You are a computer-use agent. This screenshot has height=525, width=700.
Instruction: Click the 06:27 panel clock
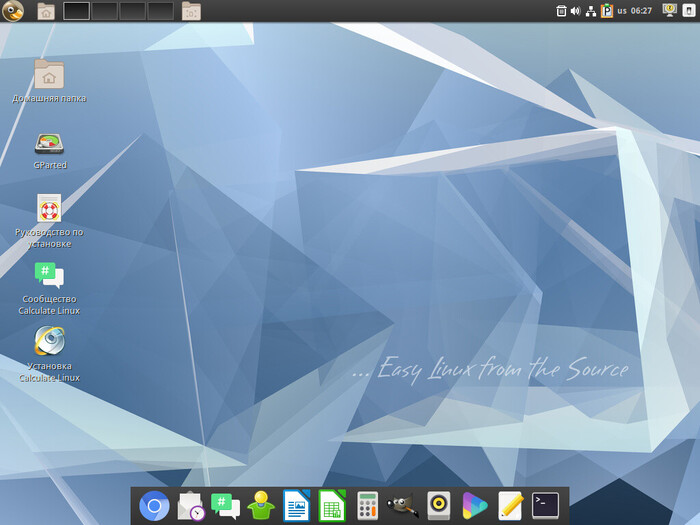pyautogui.click(x=641, y=11)
